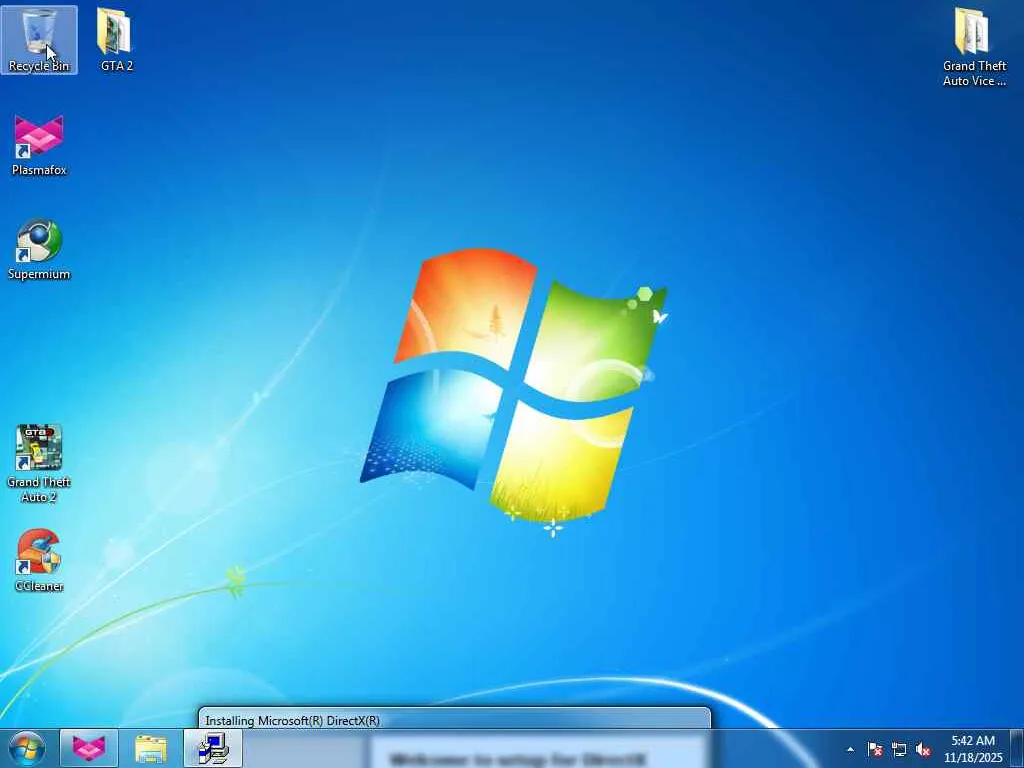The height and width of the screenshot is (768, 1024).
Task: Select the GTA 2 folder icon
Action: [117, 40]
